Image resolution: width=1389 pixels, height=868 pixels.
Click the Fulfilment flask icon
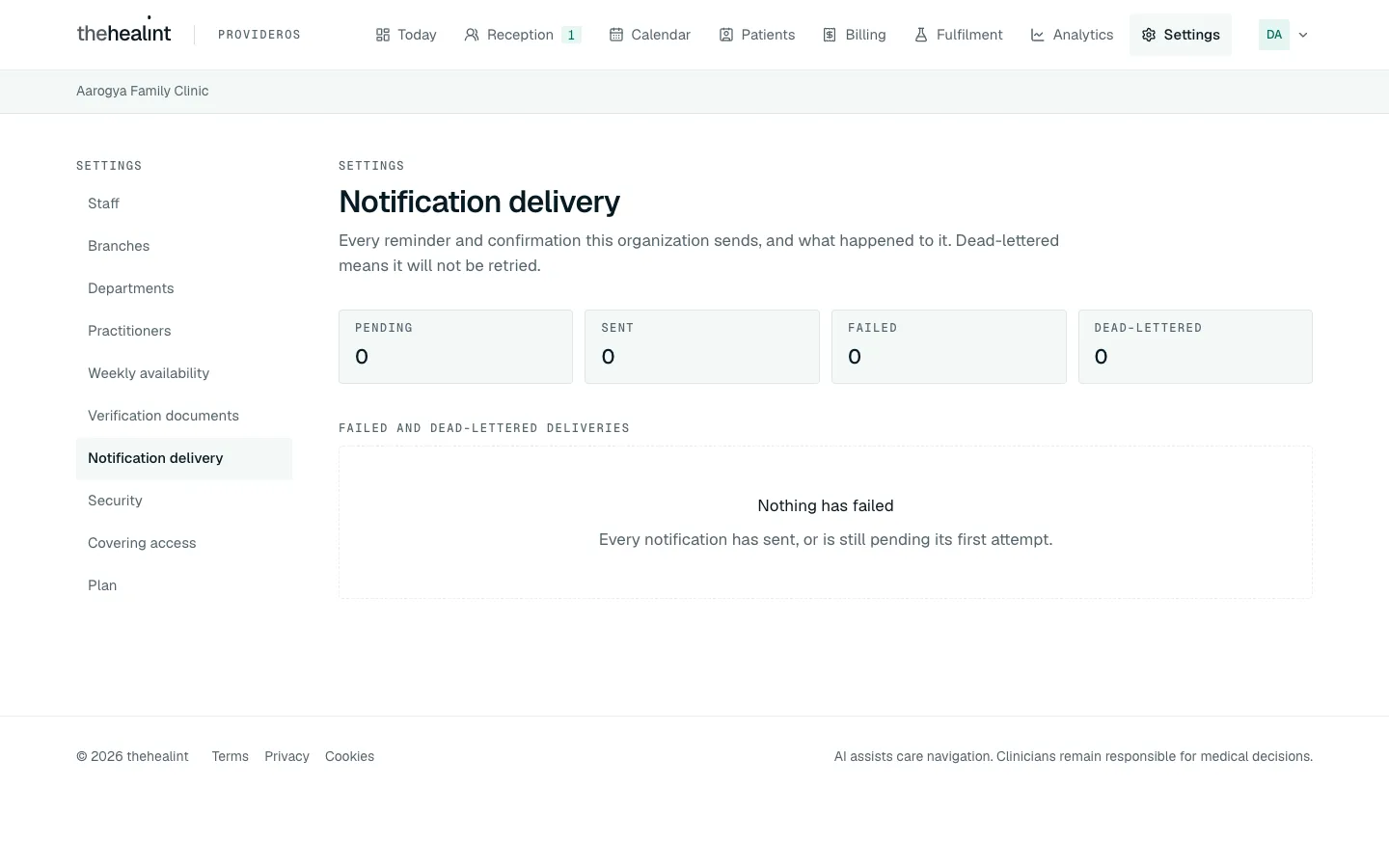[x=921, y=35]
